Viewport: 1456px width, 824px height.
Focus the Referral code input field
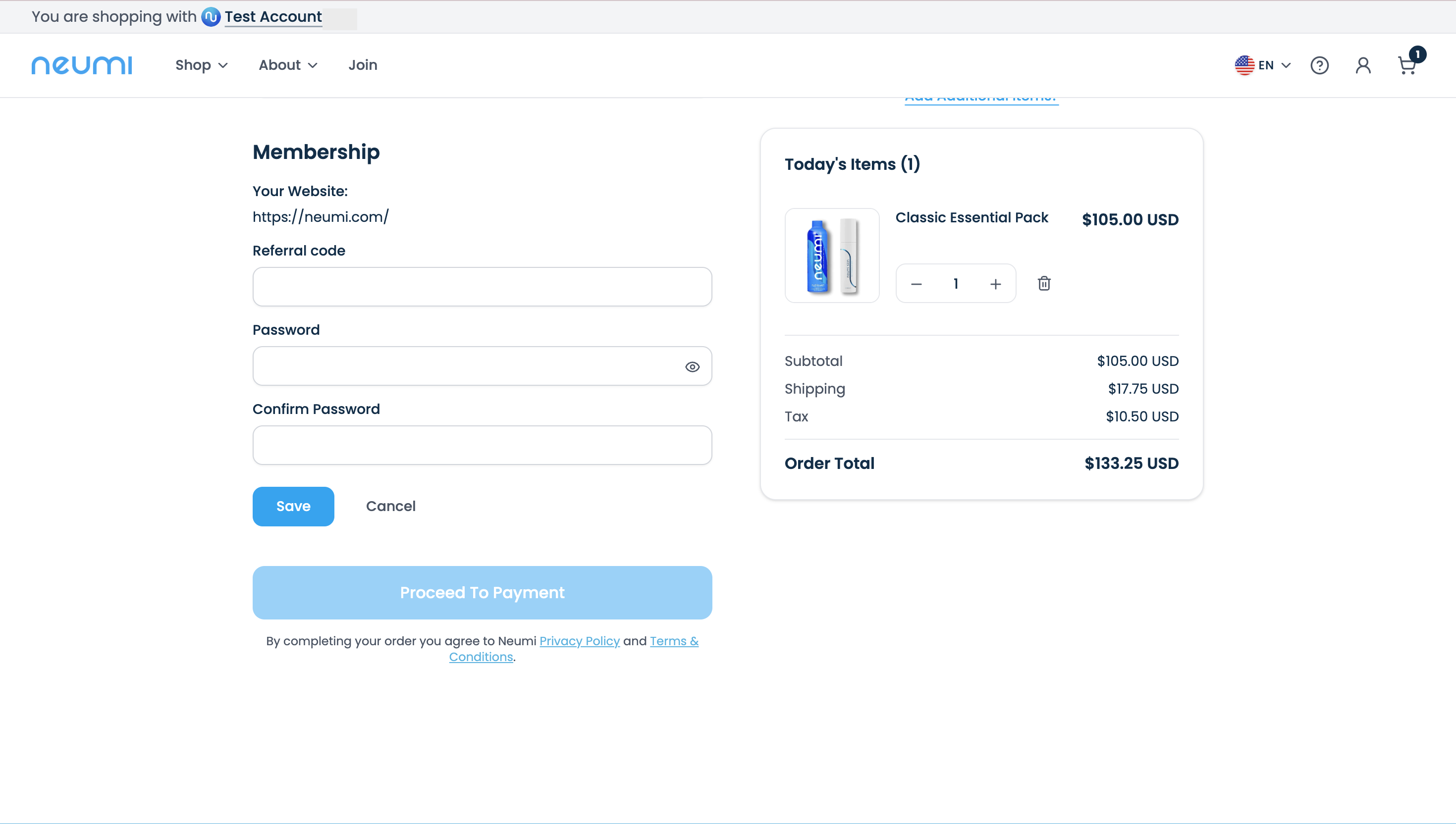coord(482,286)
